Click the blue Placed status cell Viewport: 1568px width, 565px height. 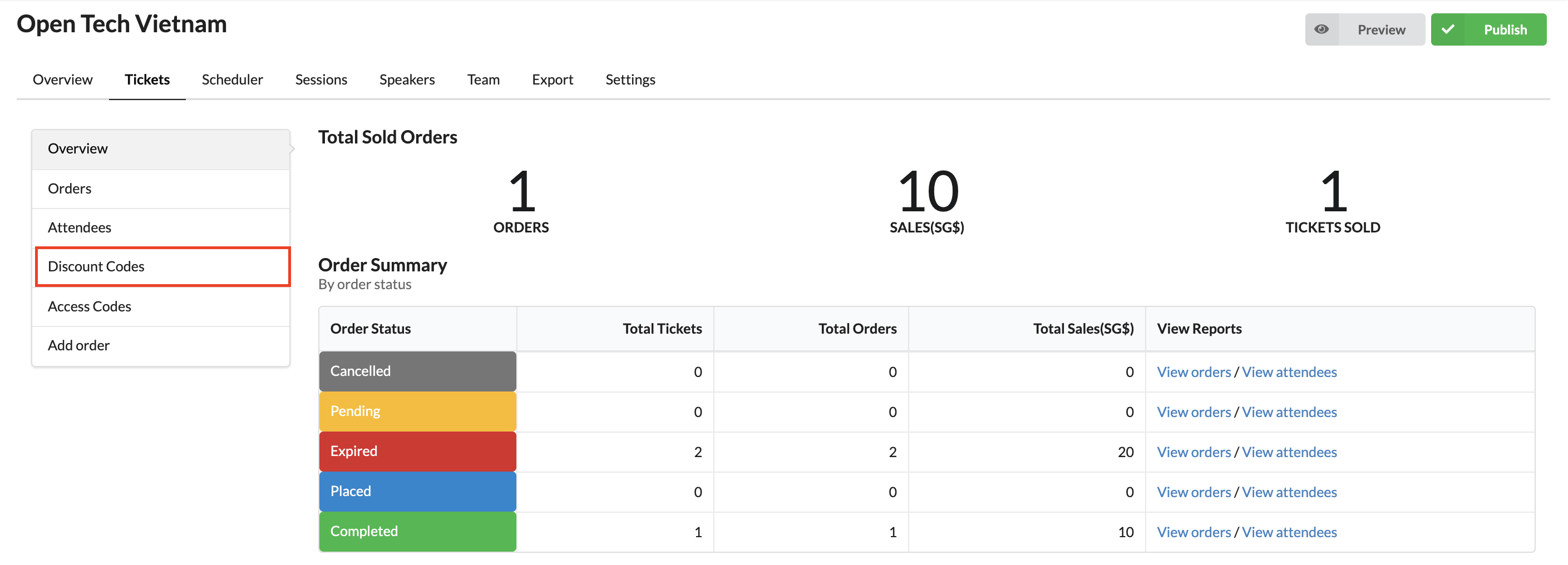point(417,492)
